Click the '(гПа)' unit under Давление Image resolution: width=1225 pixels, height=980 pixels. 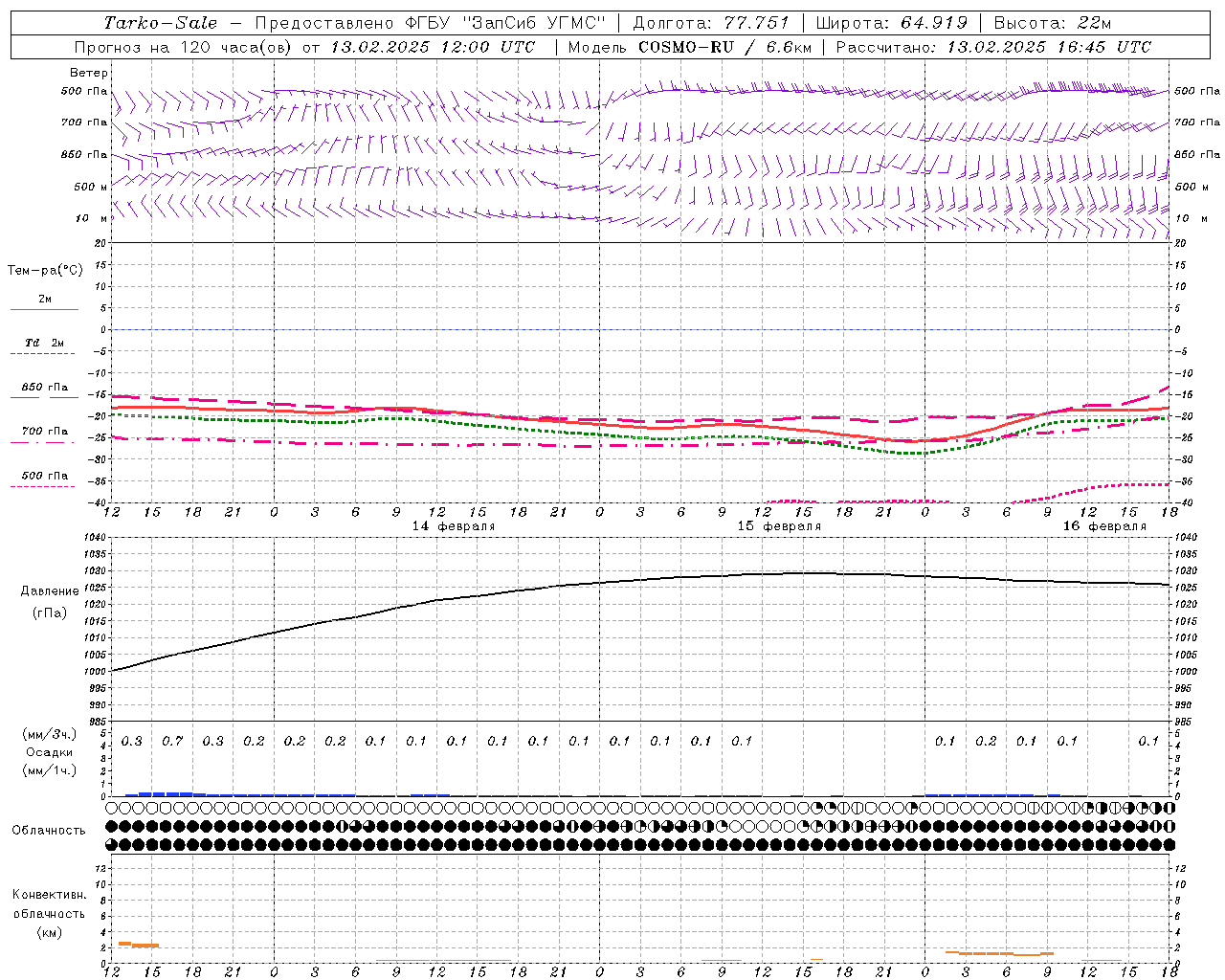[50, 613]
